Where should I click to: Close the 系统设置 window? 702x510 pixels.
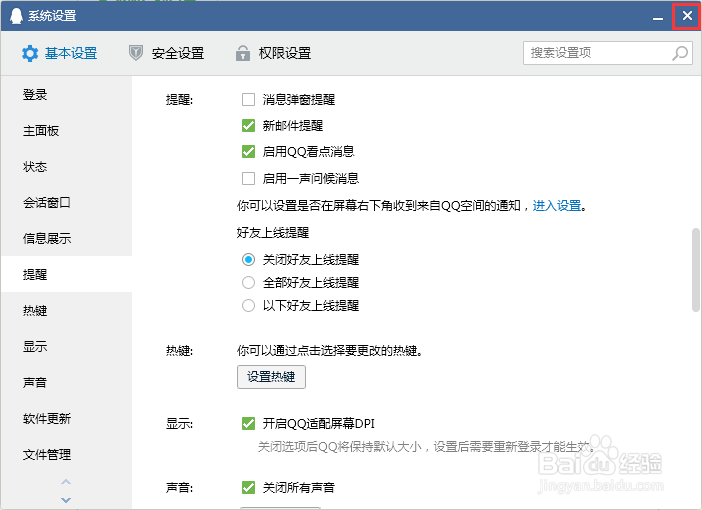(x=687, y=16)
